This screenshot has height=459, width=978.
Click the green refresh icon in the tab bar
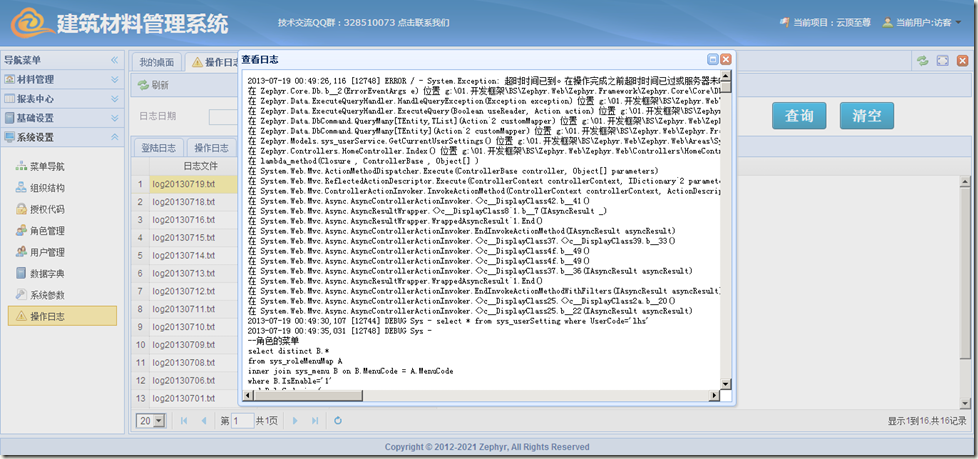[921, 62]
